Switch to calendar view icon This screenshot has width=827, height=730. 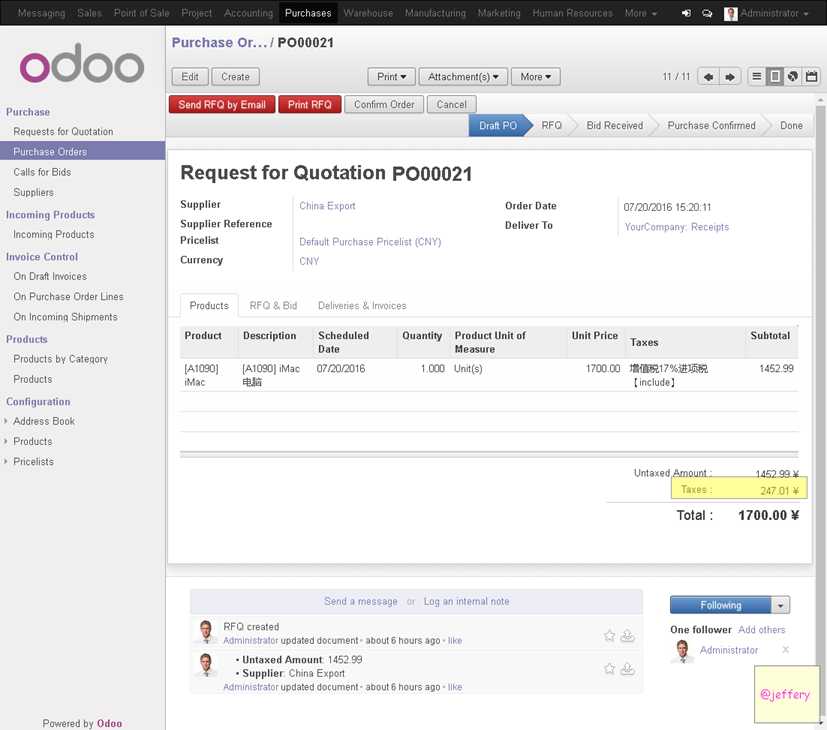click(x=811, y=76)
